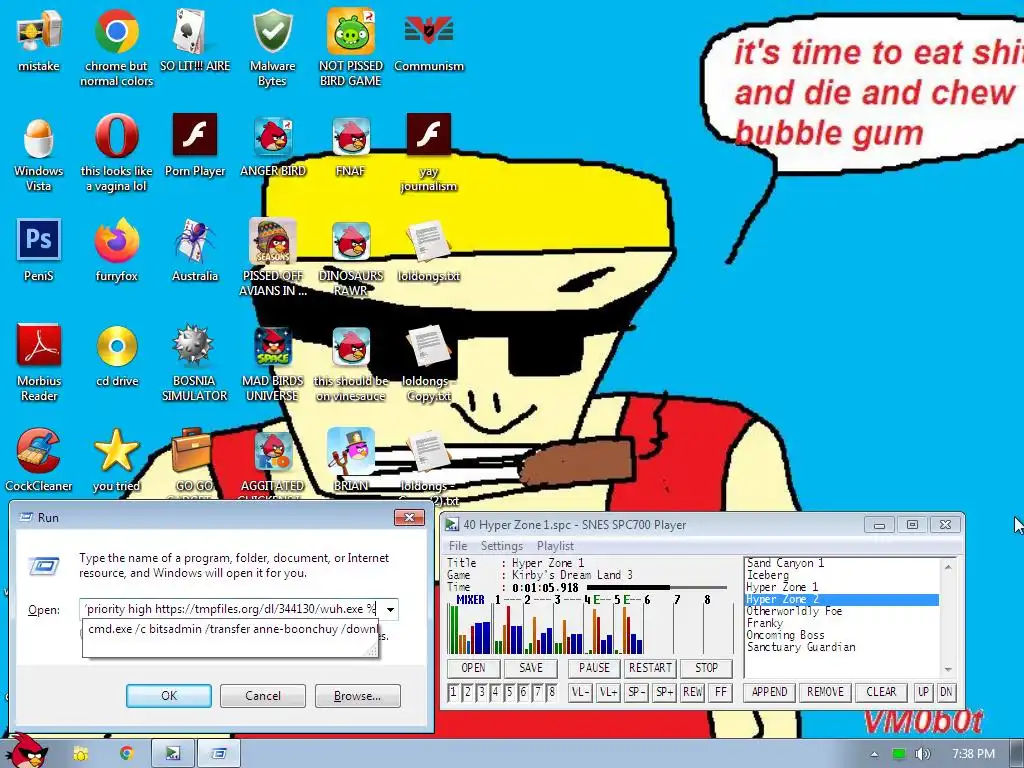
Task: Expand the Open field dropdown arrow in Run
Action: 390,609
